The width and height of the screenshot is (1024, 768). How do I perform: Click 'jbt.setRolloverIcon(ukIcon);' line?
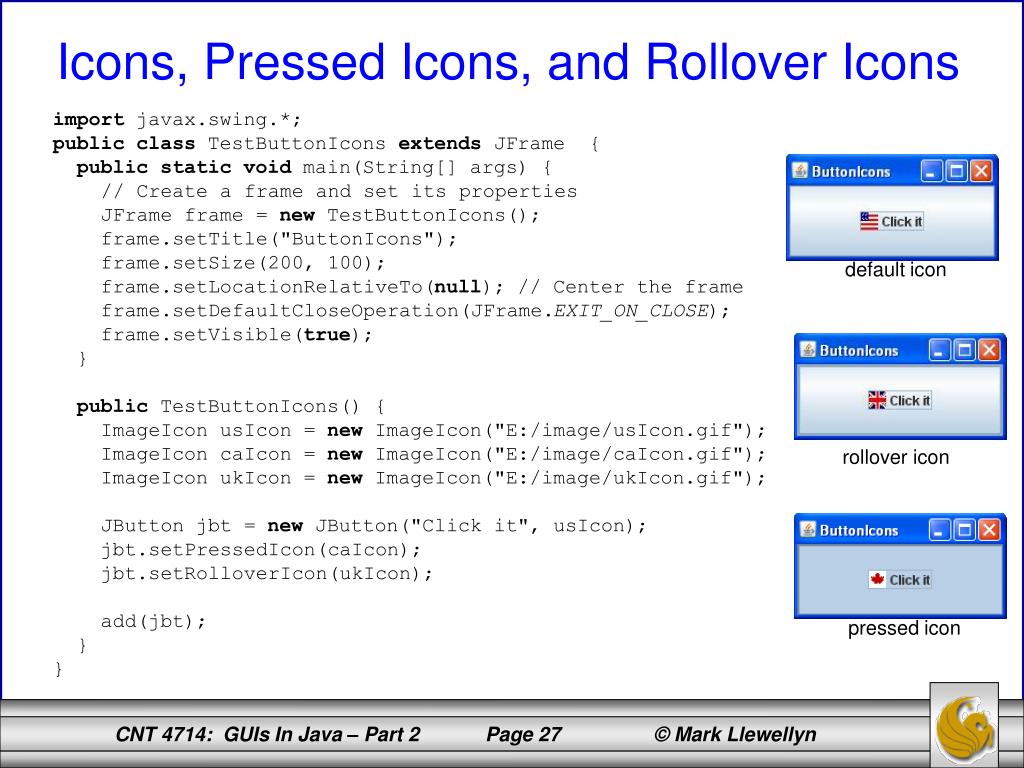point(267,574)
